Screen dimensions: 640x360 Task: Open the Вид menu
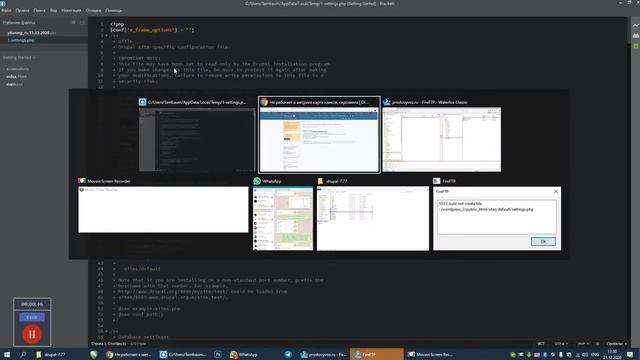coord(53,10)
